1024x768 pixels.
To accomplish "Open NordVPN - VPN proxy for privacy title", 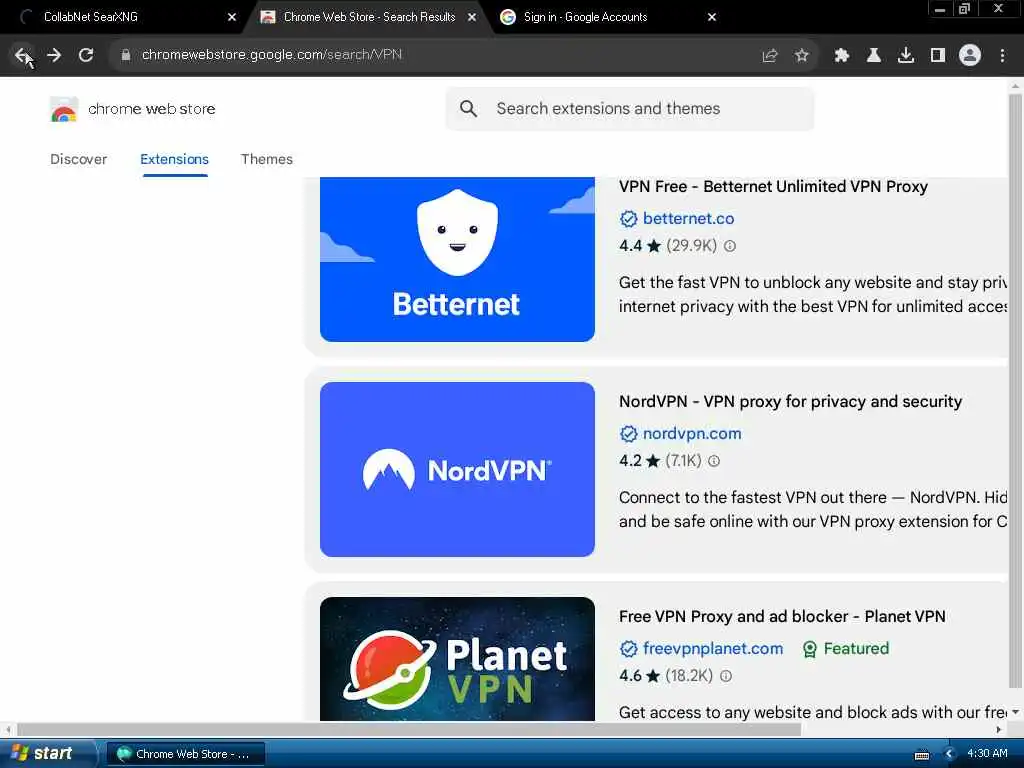I will coord(790,402).
